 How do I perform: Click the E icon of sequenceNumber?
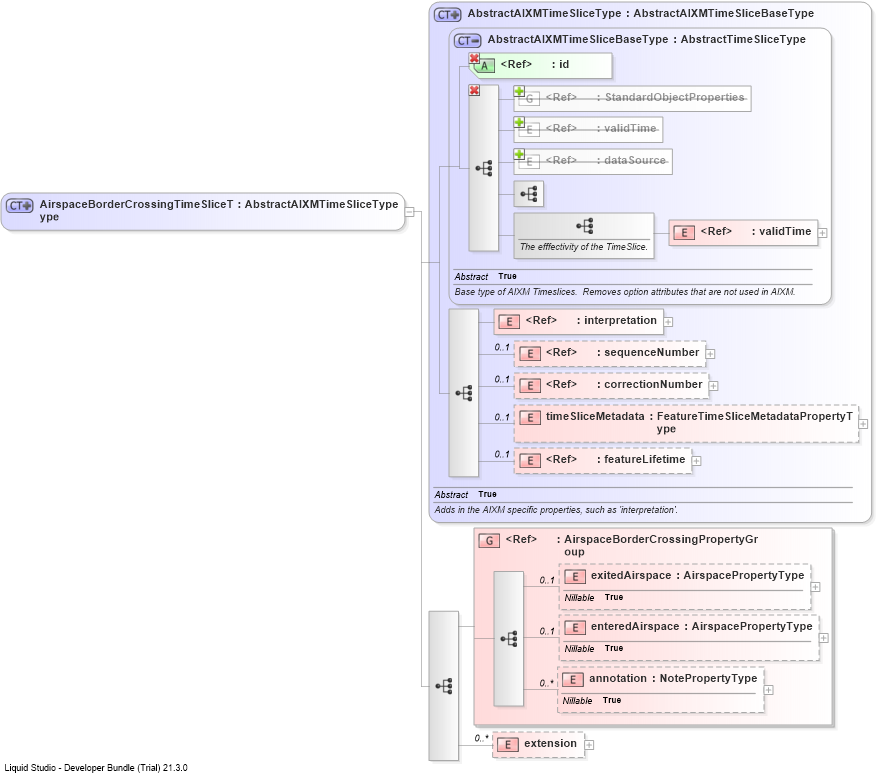click(x=530, y=354)
